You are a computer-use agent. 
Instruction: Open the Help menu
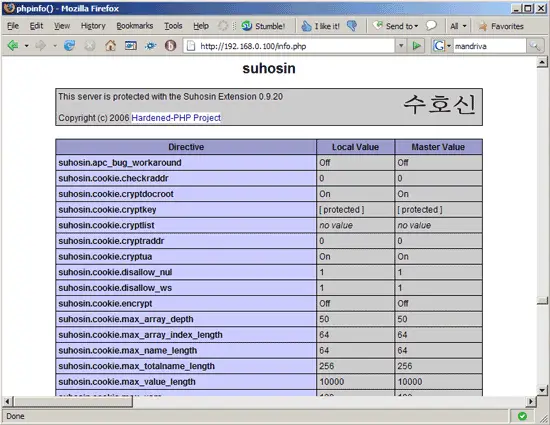coord(201,26)
